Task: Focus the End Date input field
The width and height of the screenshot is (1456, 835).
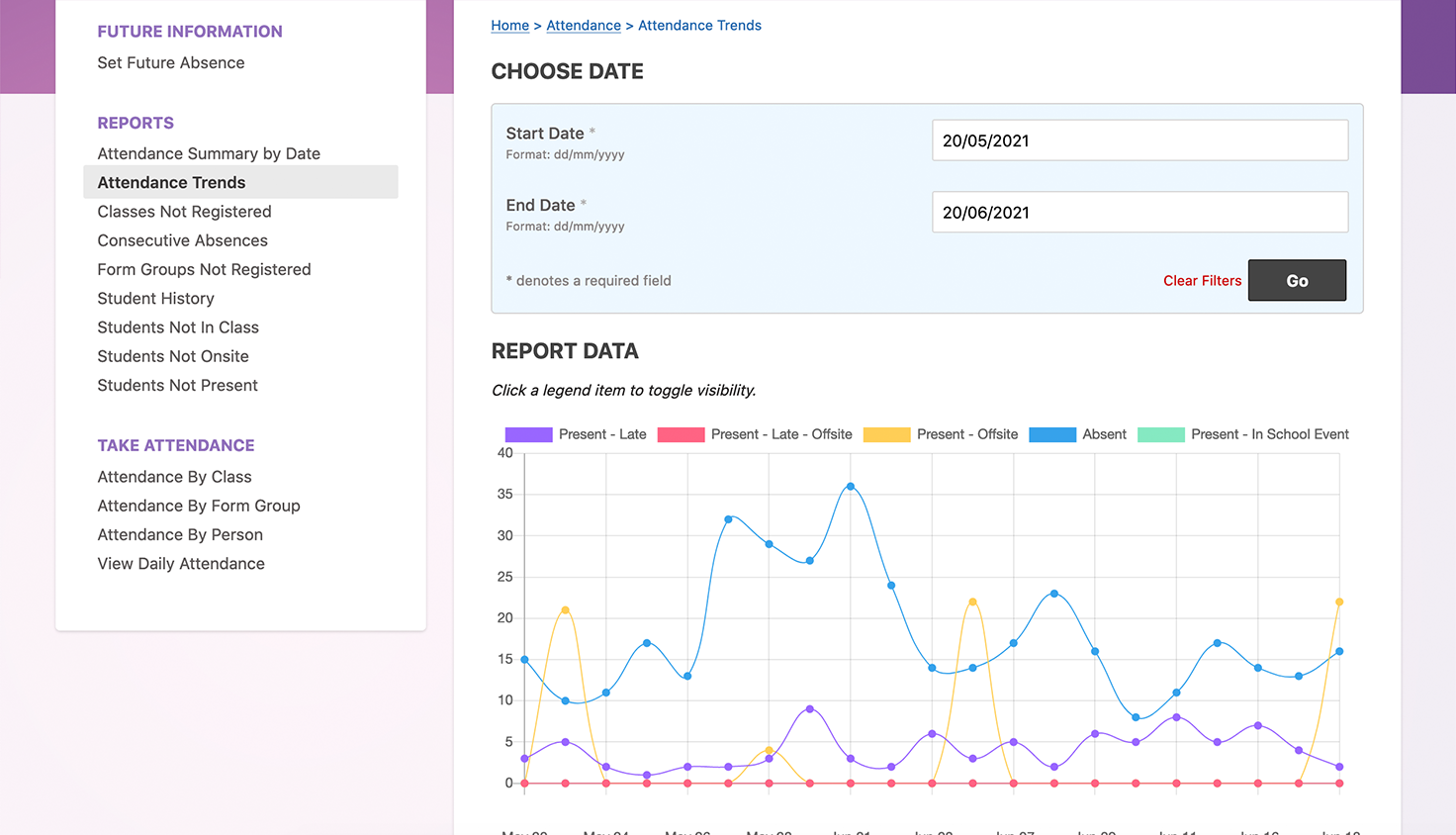Action: point(1139,212)
